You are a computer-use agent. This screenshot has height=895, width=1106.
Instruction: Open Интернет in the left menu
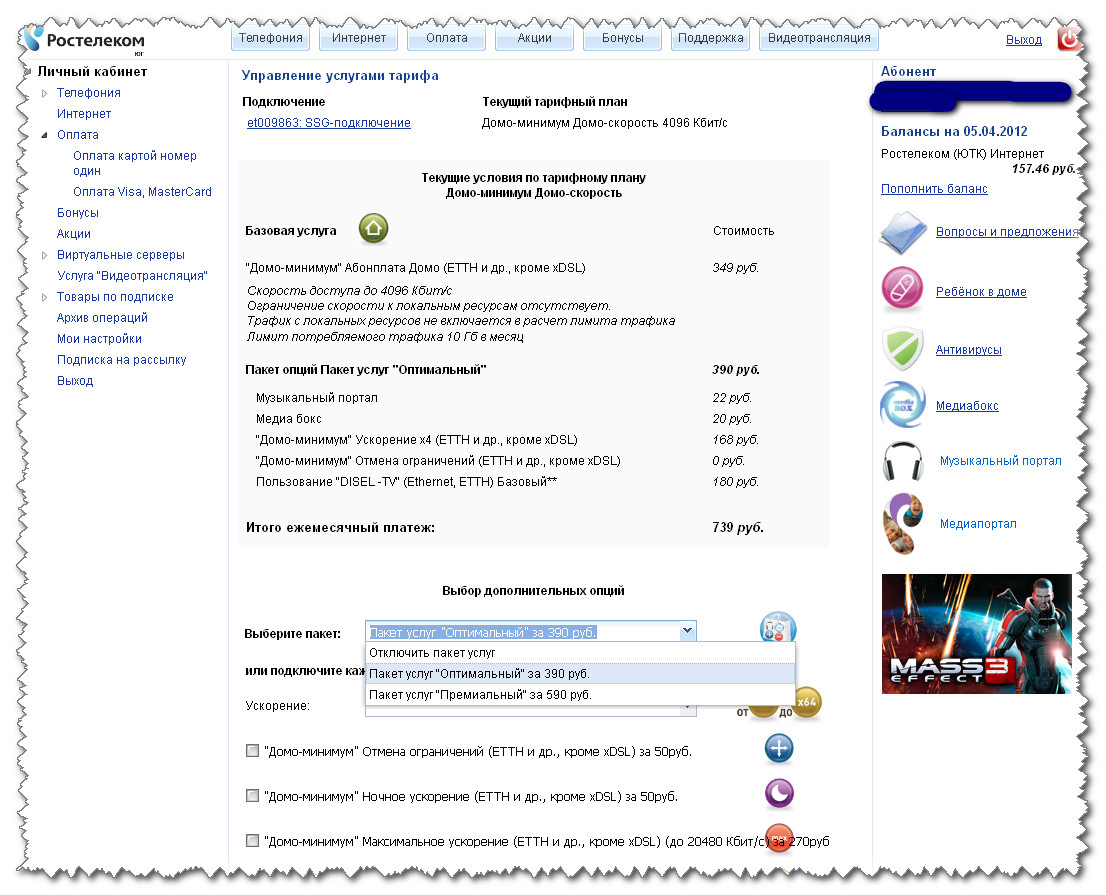coord(84,114)
